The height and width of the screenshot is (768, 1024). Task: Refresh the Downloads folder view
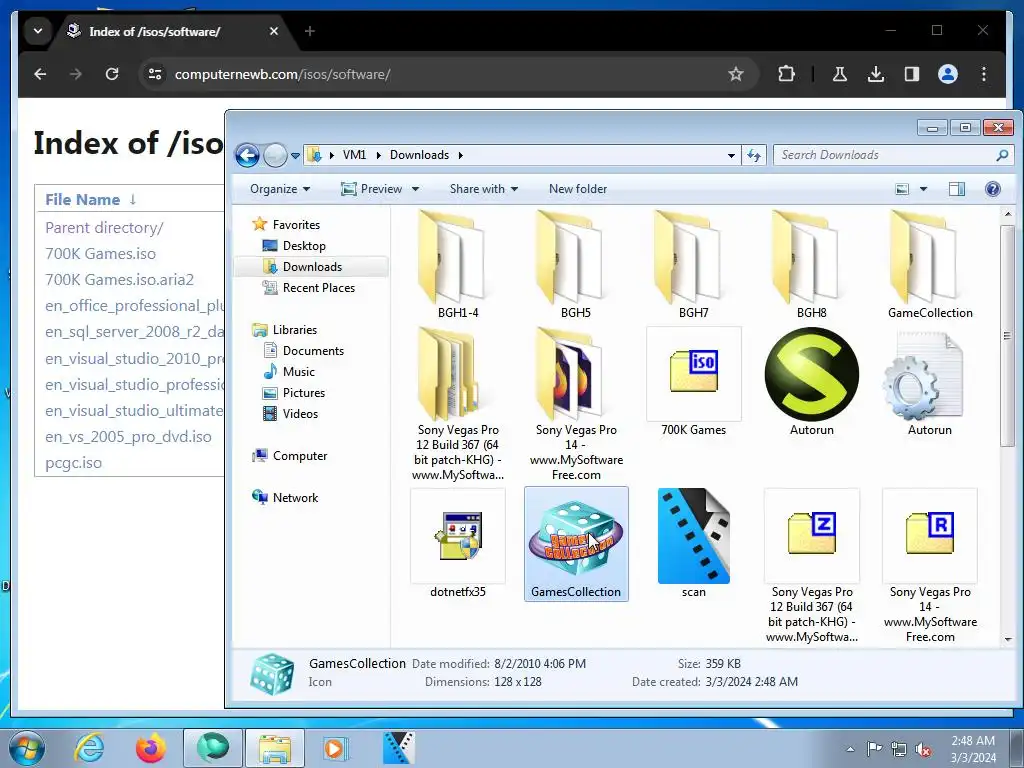point(754,155)
